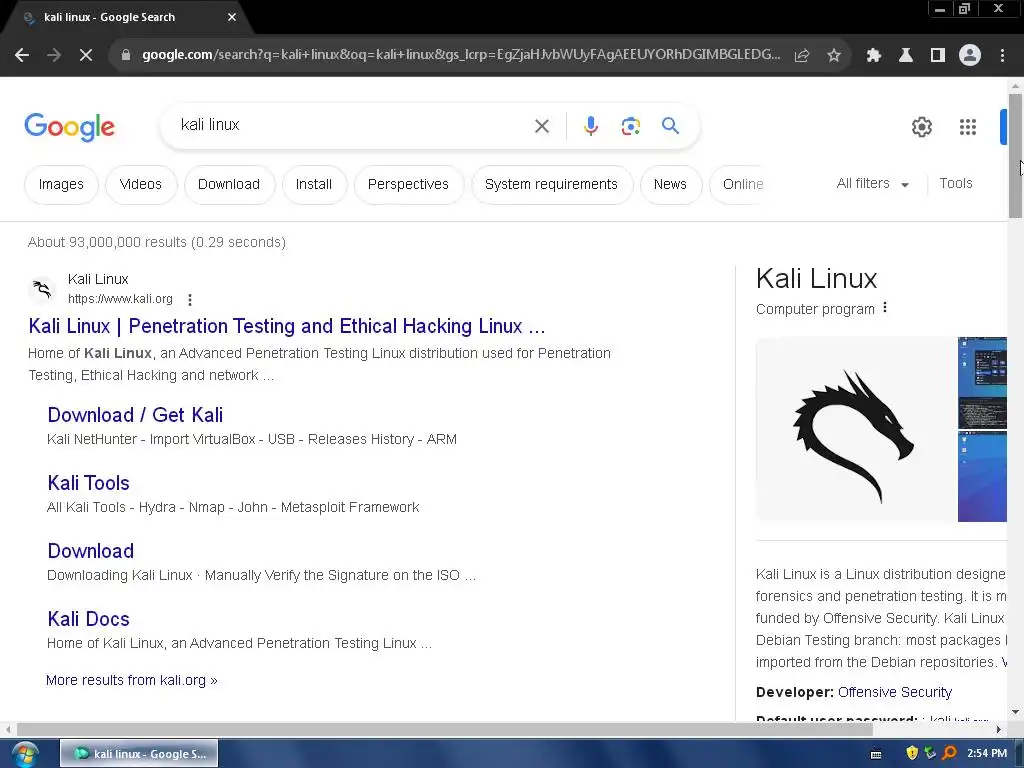Select the News filter chip
Image resolution: width=1024 pixels, height=768 pixels.
pyautogui.click(x=670, y=185)
